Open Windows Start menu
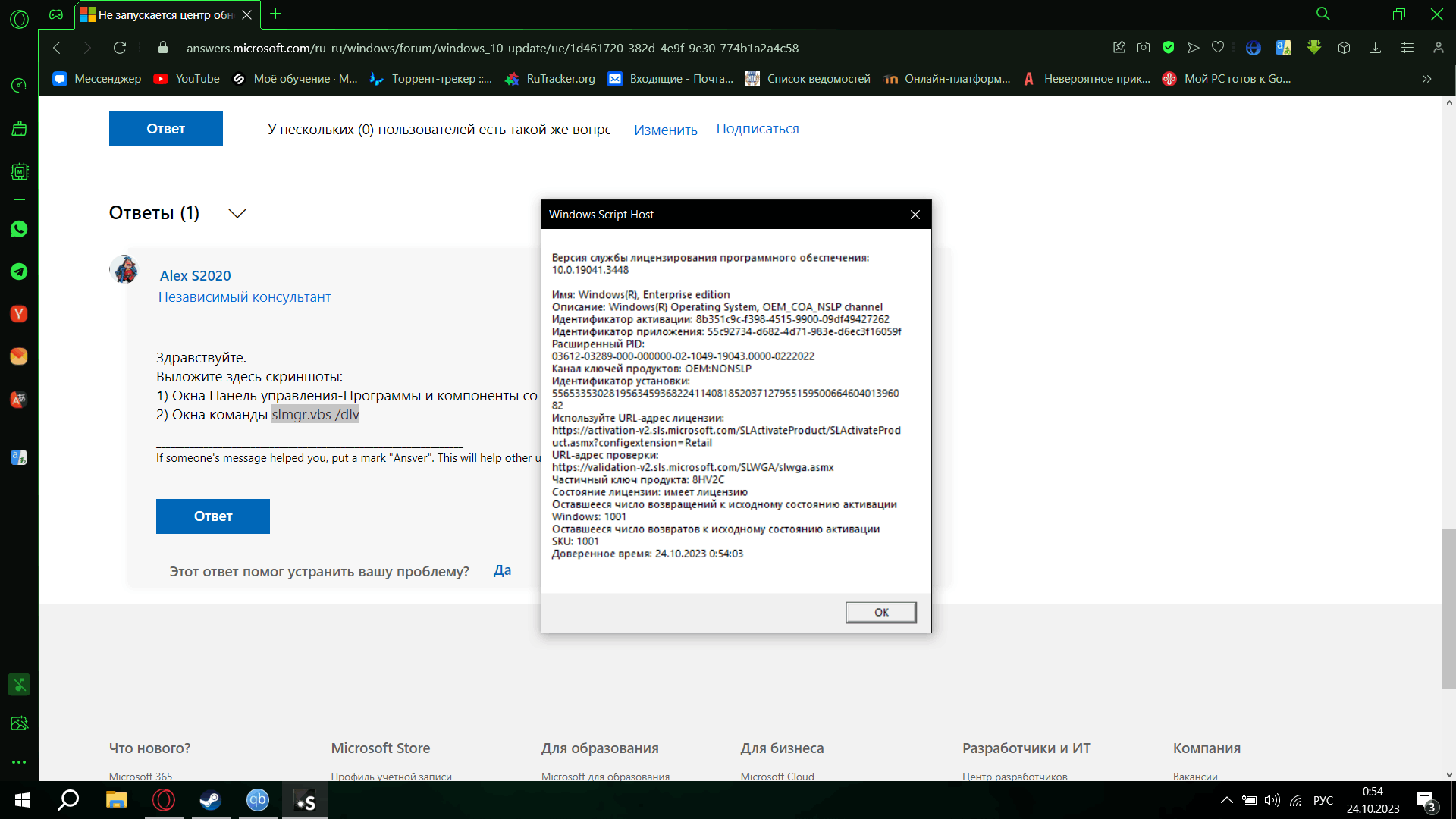1456x819 pixels. (23, 800)
